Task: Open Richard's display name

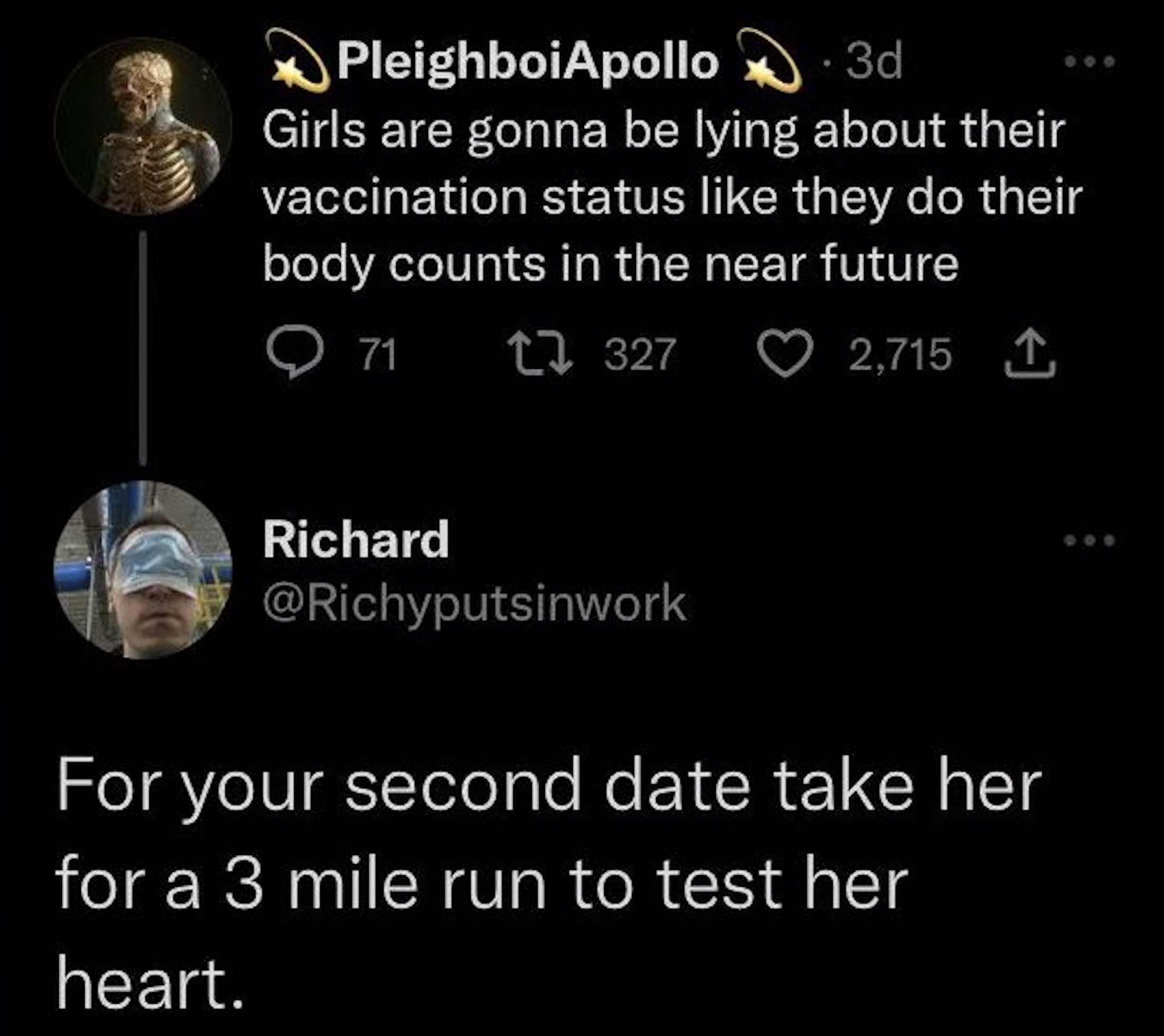Action: (356, 539)
